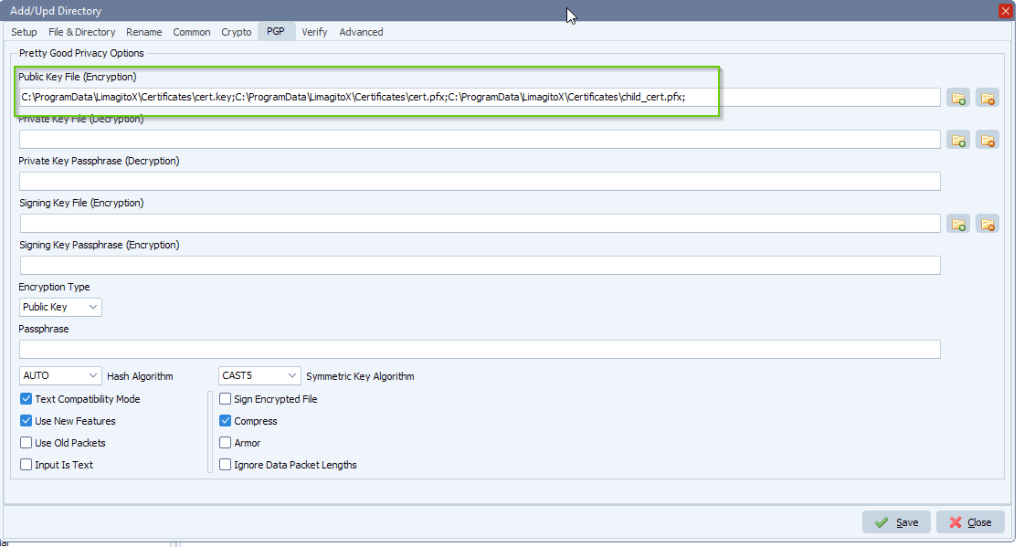The image size is (1024, 547).
Task: Click the add-file folder icon for Public Key File
Action: coord(958,97)
